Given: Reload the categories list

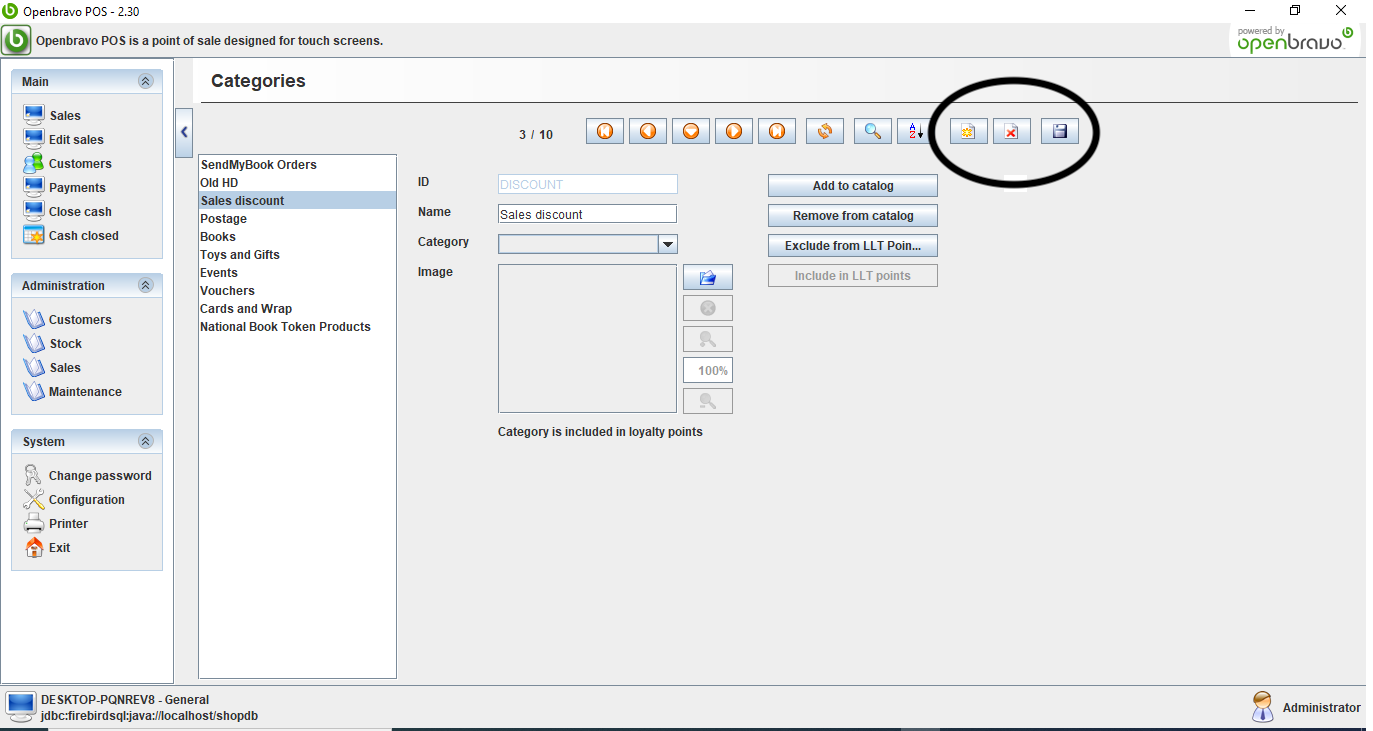Looking at the screenshot, I should [825, 131].
